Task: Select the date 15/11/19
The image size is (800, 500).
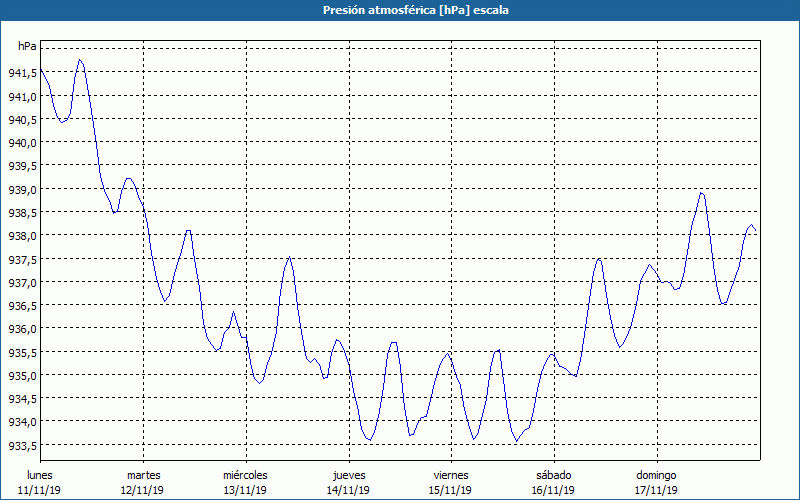Action: click(451, 490)
